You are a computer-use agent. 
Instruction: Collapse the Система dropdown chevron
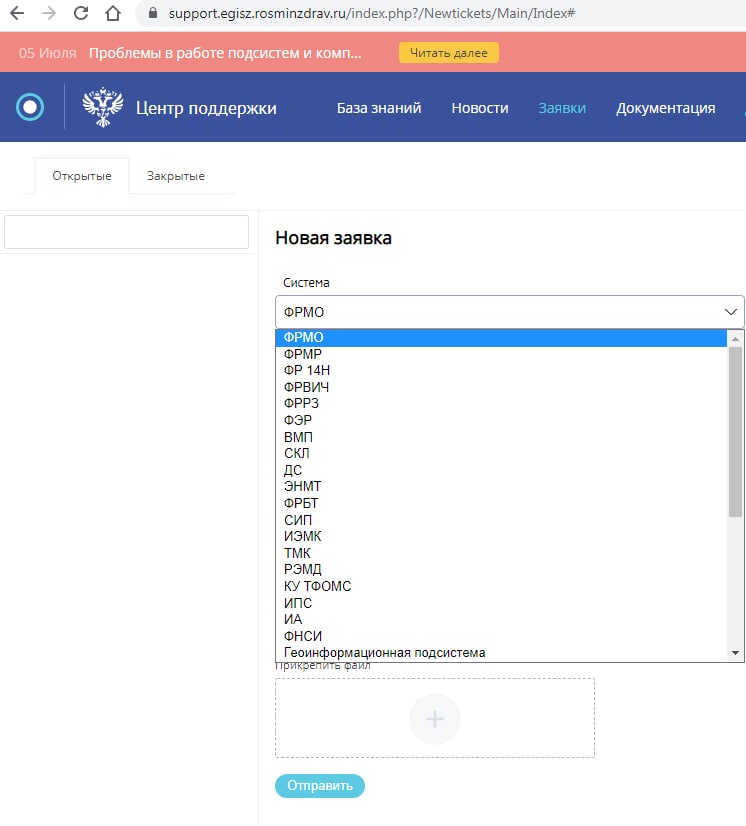coord(731,312)
